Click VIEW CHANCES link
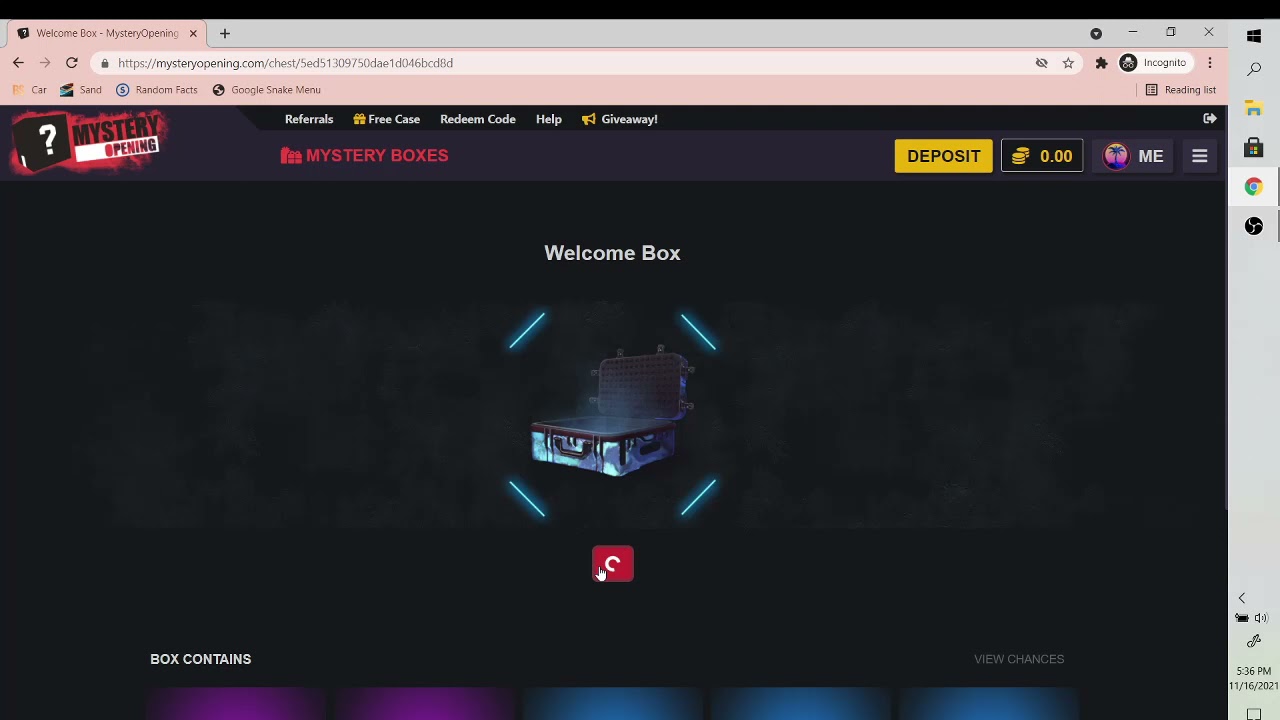This screenshot has width=1280, height=720. coord(1019,659)
